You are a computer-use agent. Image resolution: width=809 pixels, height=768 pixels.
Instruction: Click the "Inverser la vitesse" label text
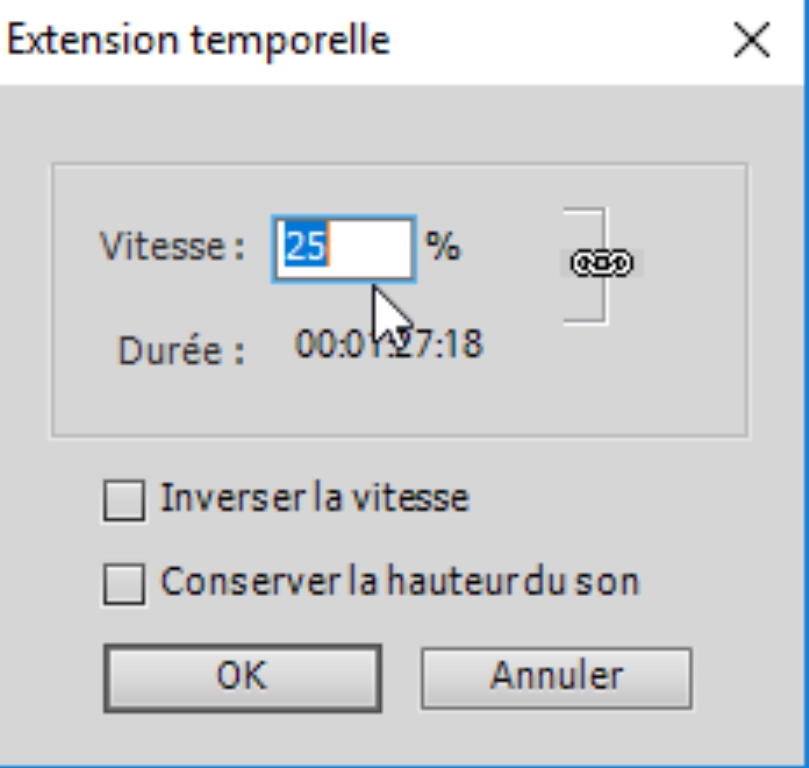pyautogui.click(x=314, y=498)
